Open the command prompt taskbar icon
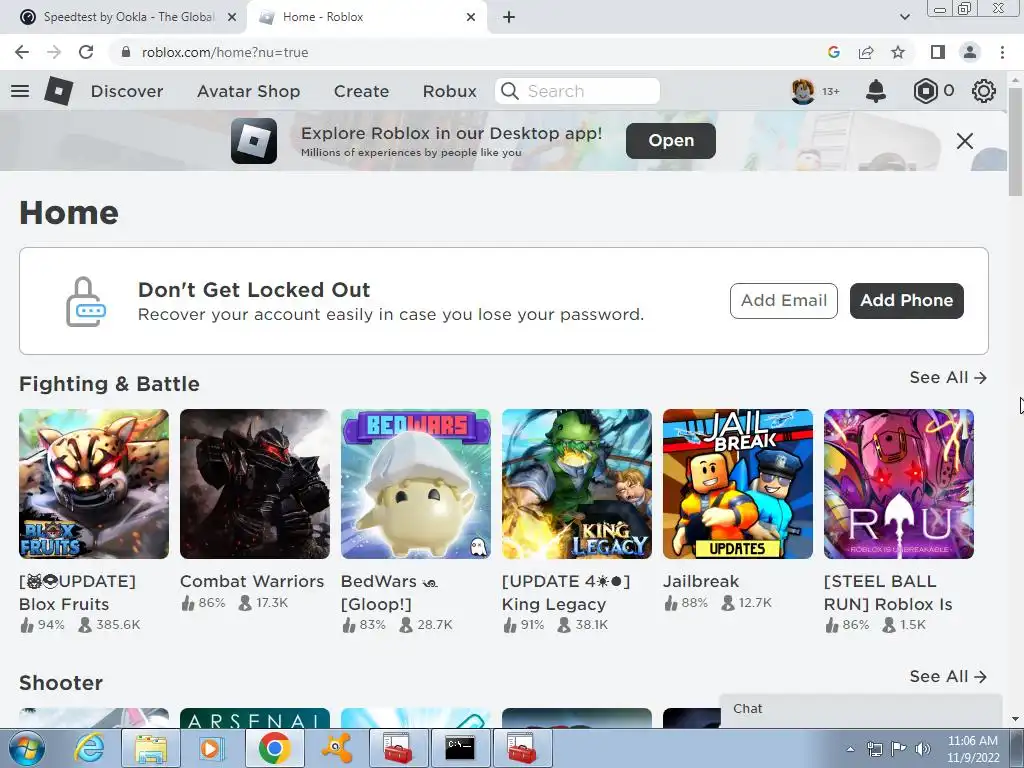This screenshot has width=1024, height=768. pyautogui.click(x=460, y=748)
